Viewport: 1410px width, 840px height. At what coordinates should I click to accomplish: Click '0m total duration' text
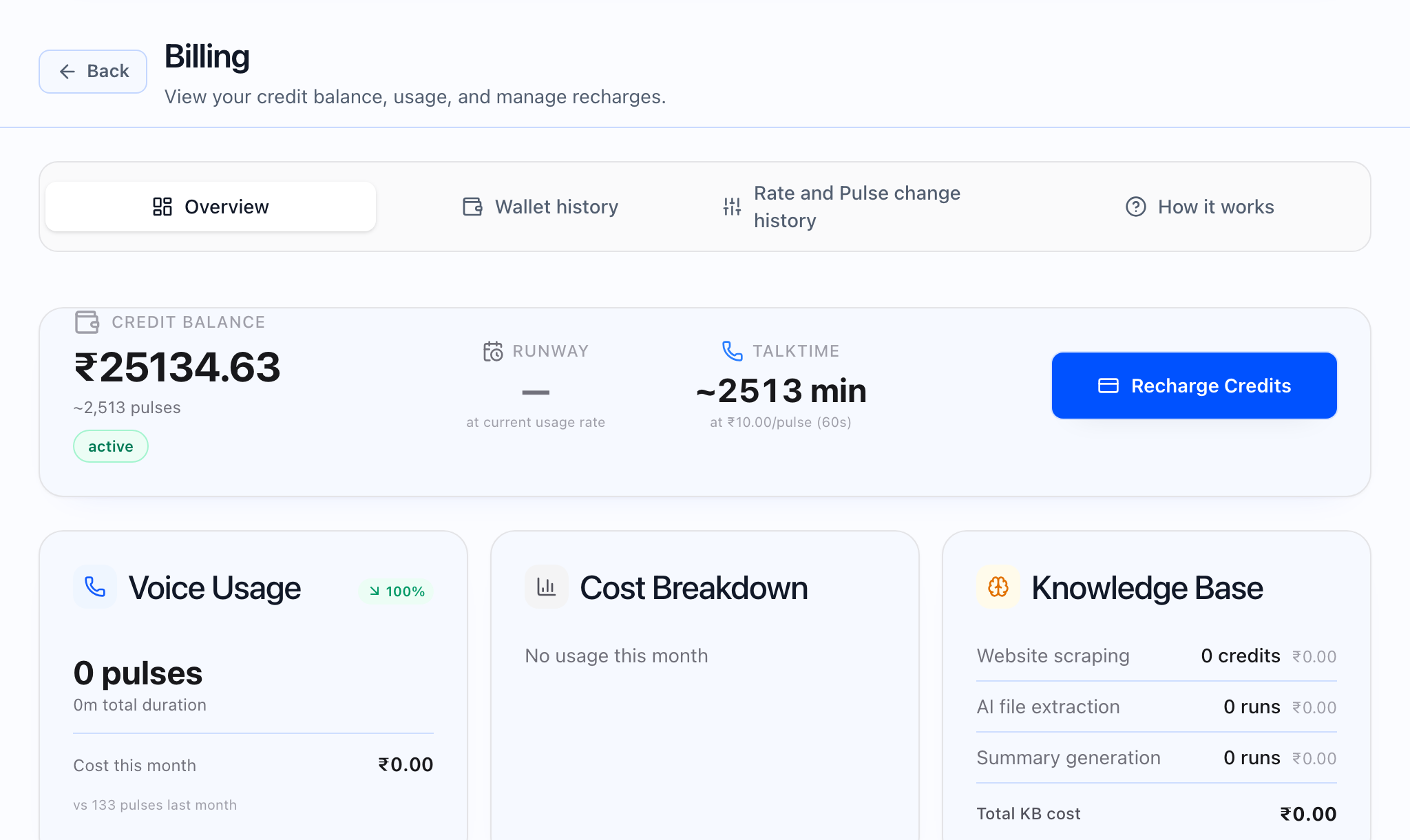click(x=140, y=705)
